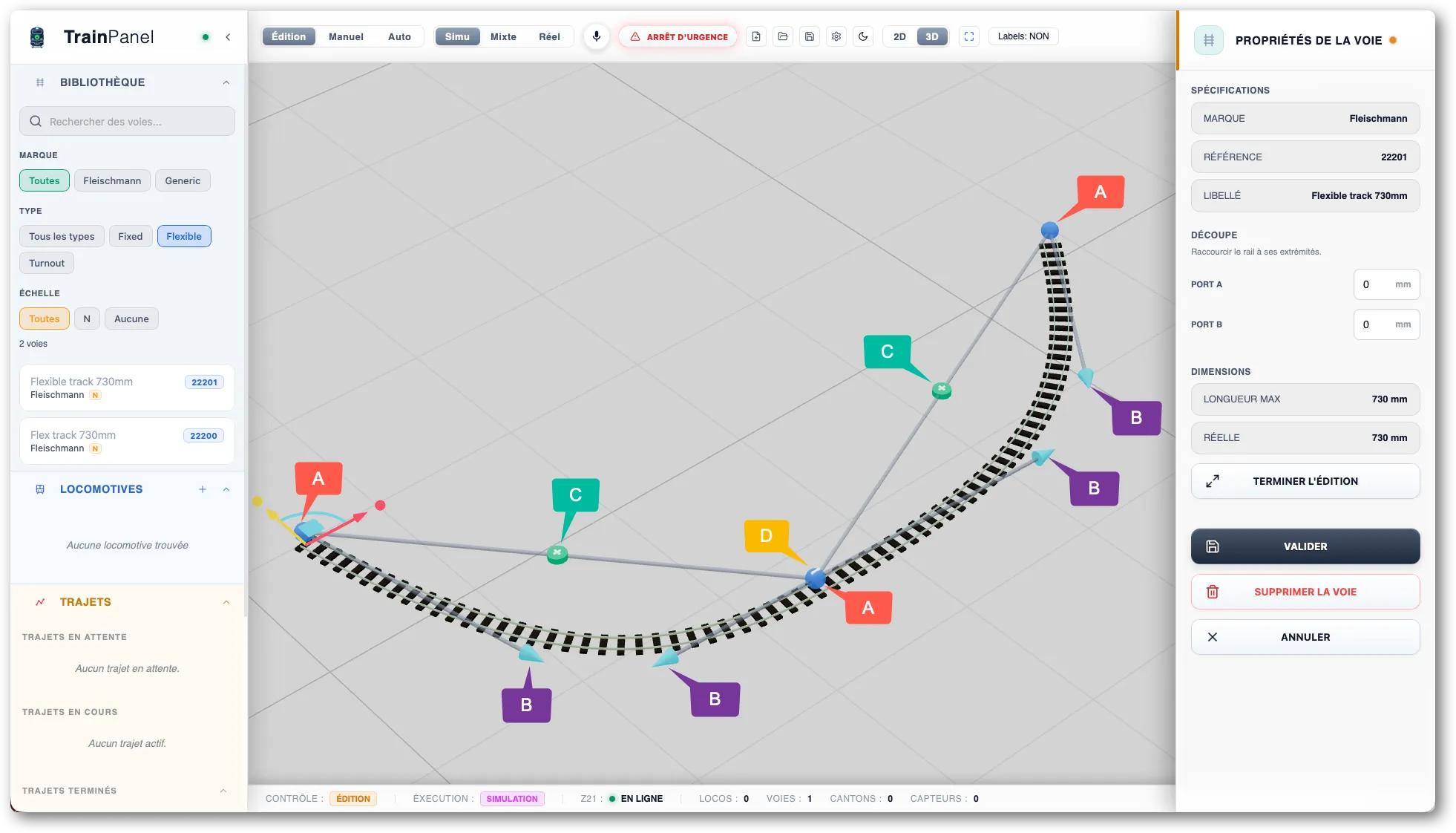Click the ÉDITION status badge

353,799
